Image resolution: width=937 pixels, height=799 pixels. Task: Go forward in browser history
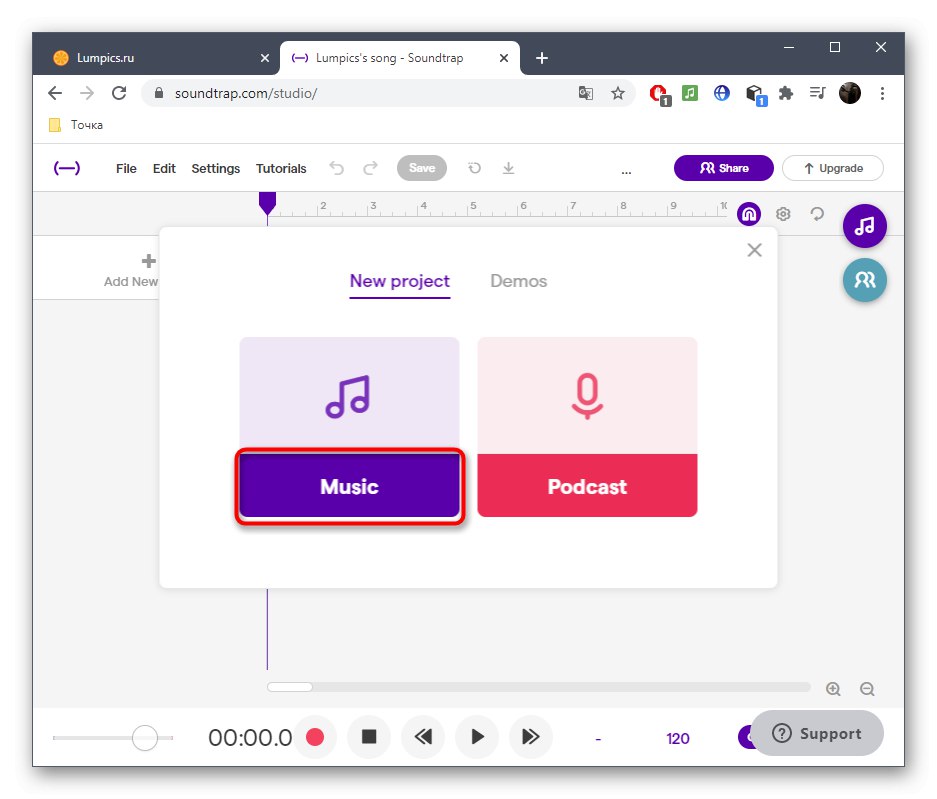[87, 93]
